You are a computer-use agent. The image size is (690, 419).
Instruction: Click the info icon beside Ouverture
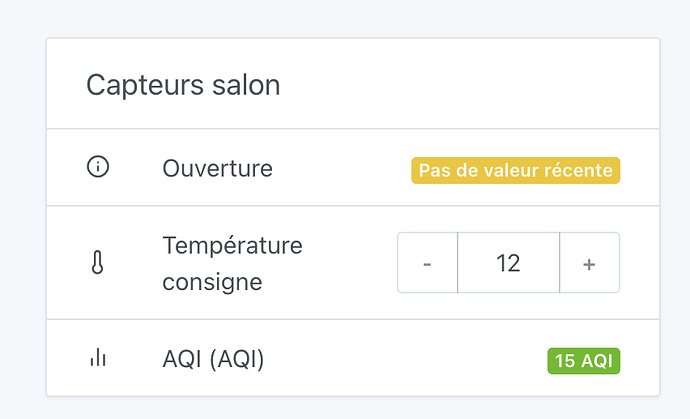pyautogui.click(x=98, y=168)
